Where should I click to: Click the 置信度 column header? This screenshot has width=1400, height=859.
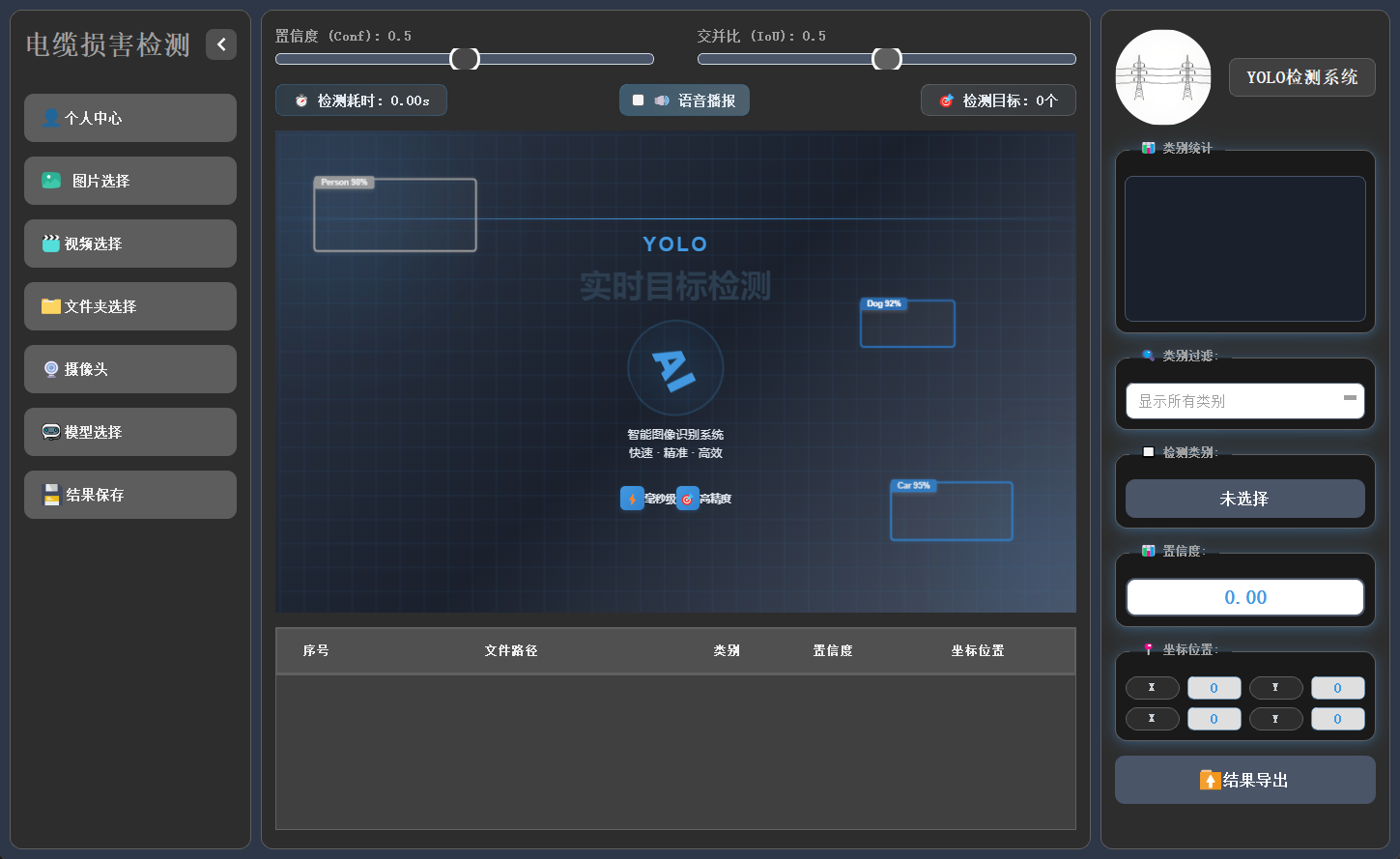click(833, 651)
